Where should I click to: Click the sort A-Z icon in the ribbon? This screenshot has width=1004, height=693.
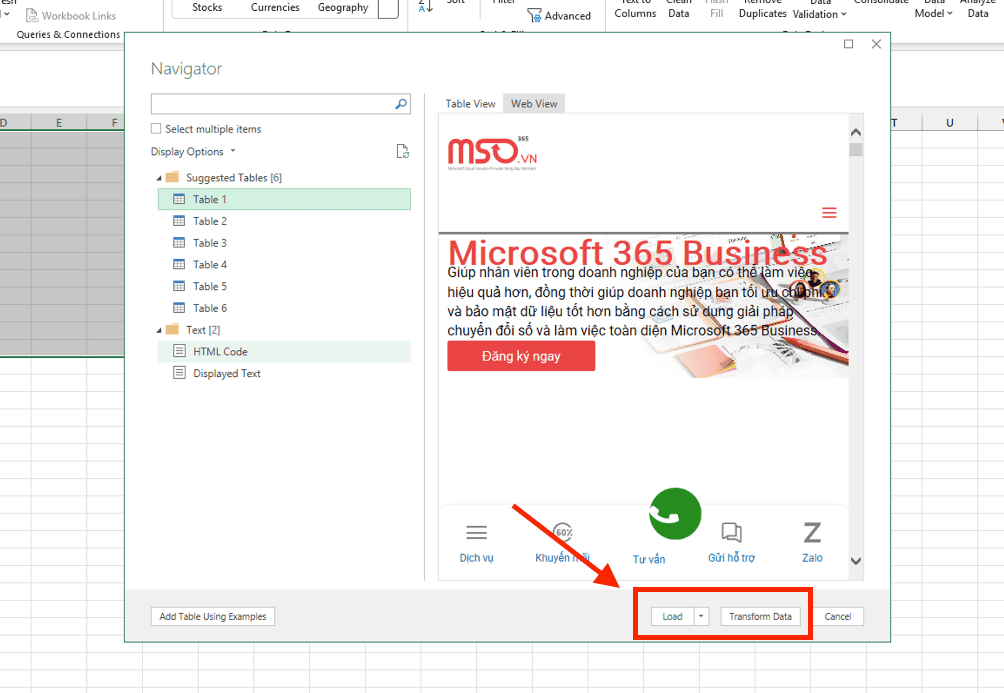[x=426, y=6]
